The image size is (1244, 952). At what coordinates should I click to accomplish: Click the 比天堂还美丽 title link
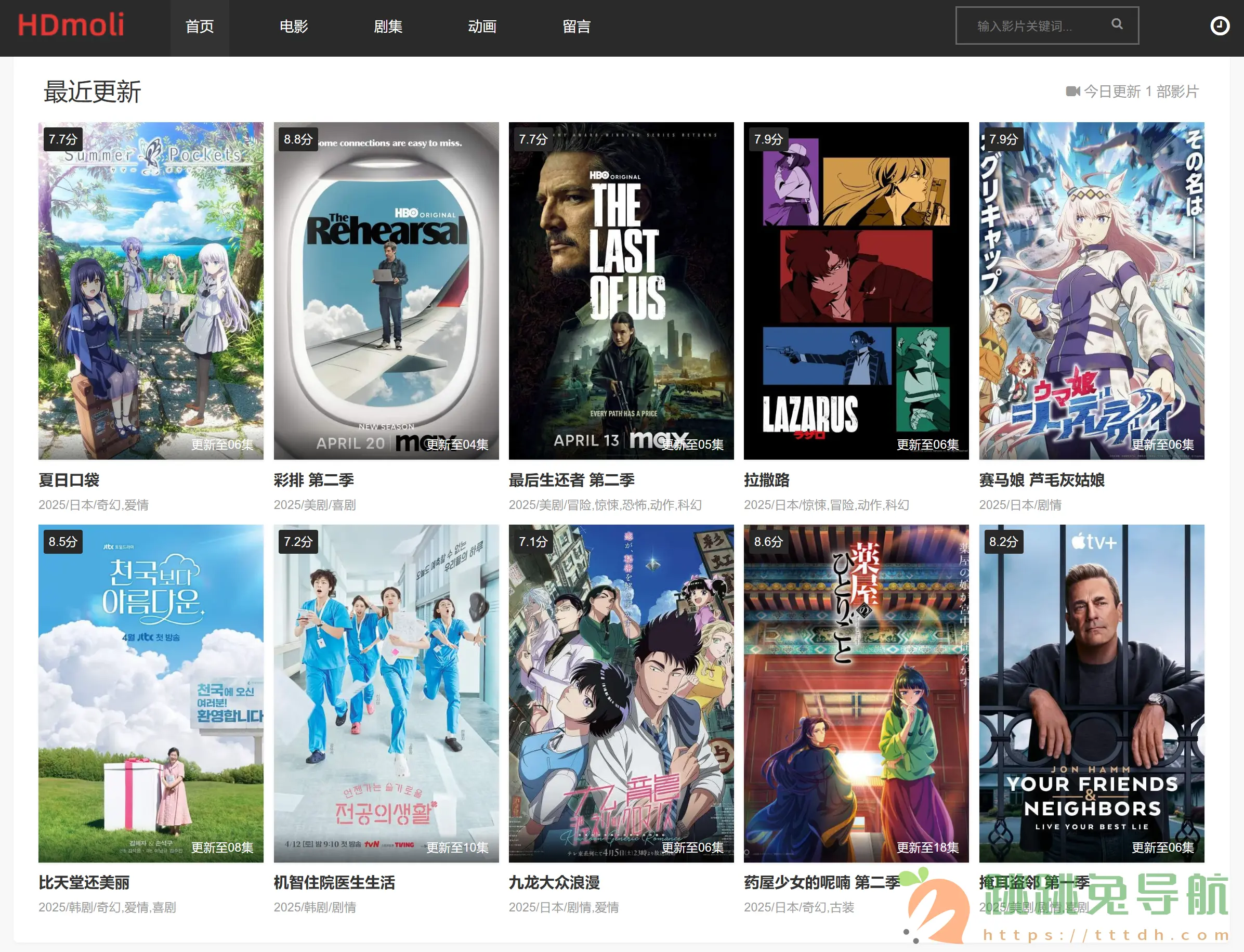pos(84,882)
